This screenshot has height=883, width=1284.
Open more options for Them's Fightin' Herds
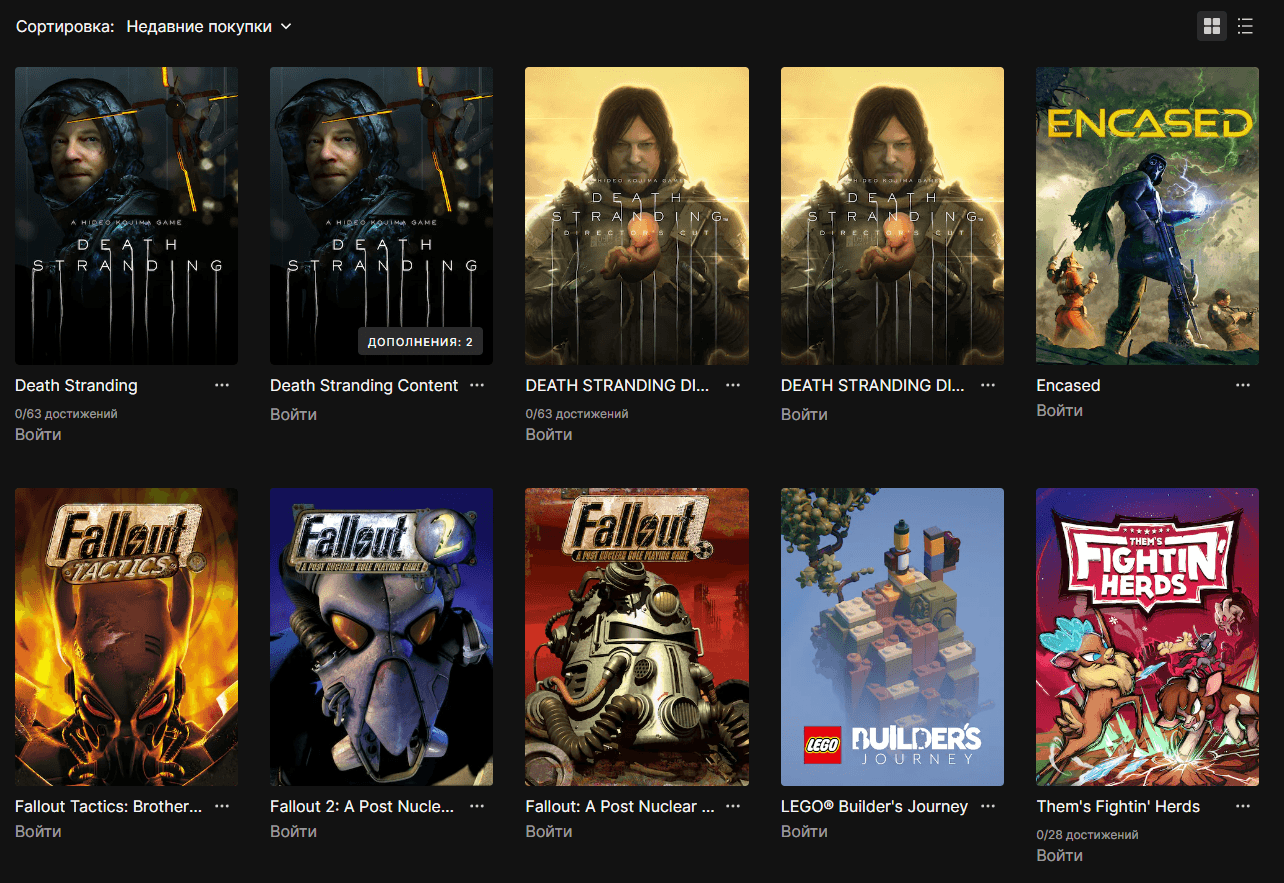pyautogui.click(x=1243, y=806)
